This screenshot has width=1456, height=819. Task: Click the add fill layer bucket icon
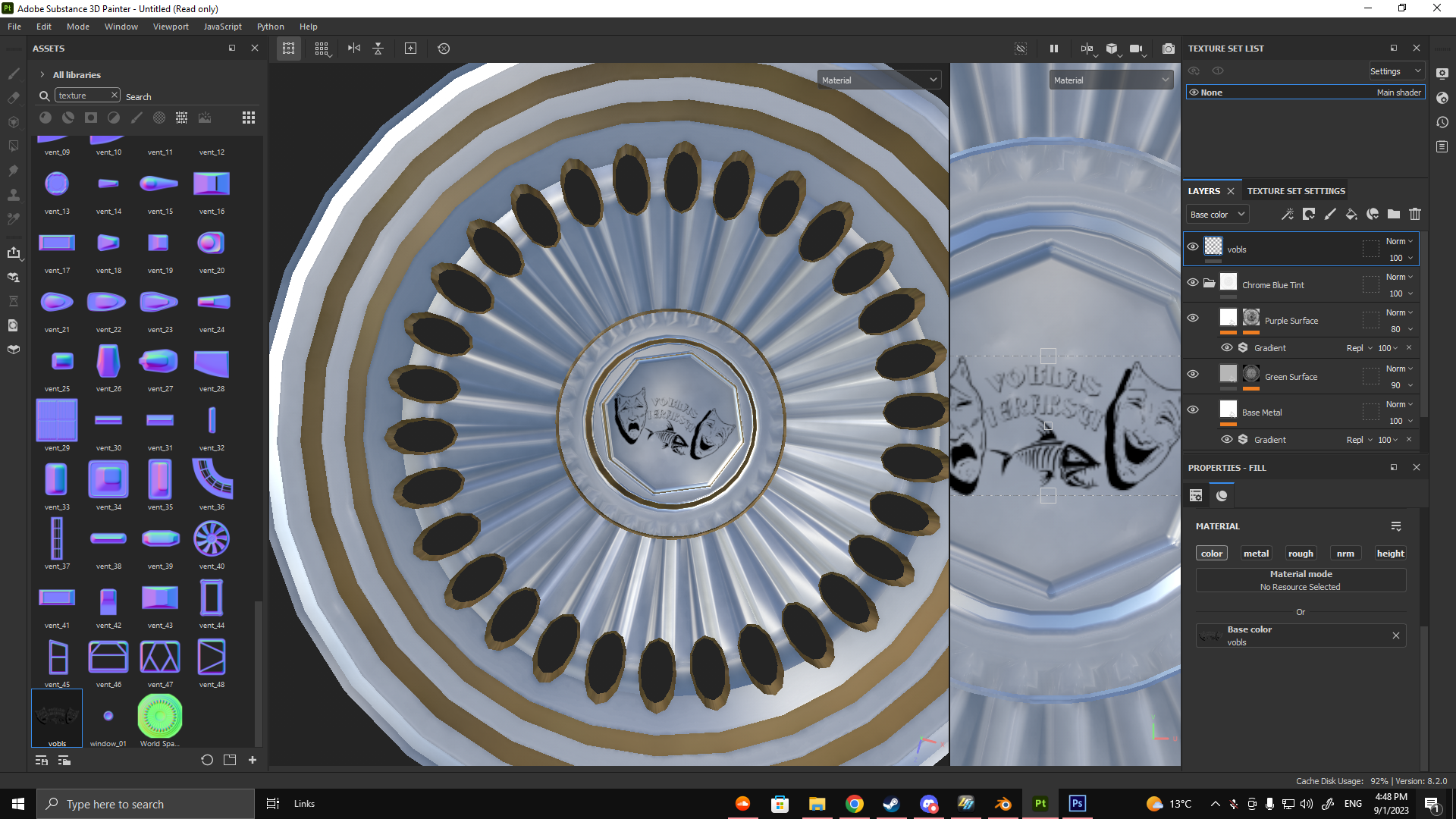[x=1351, y=215]
